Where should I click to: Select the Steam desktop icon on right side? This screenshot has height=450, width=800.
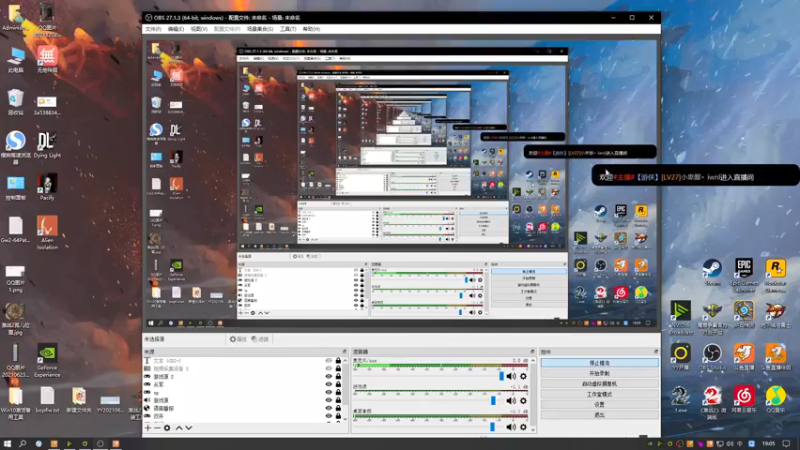click(712, 272)
